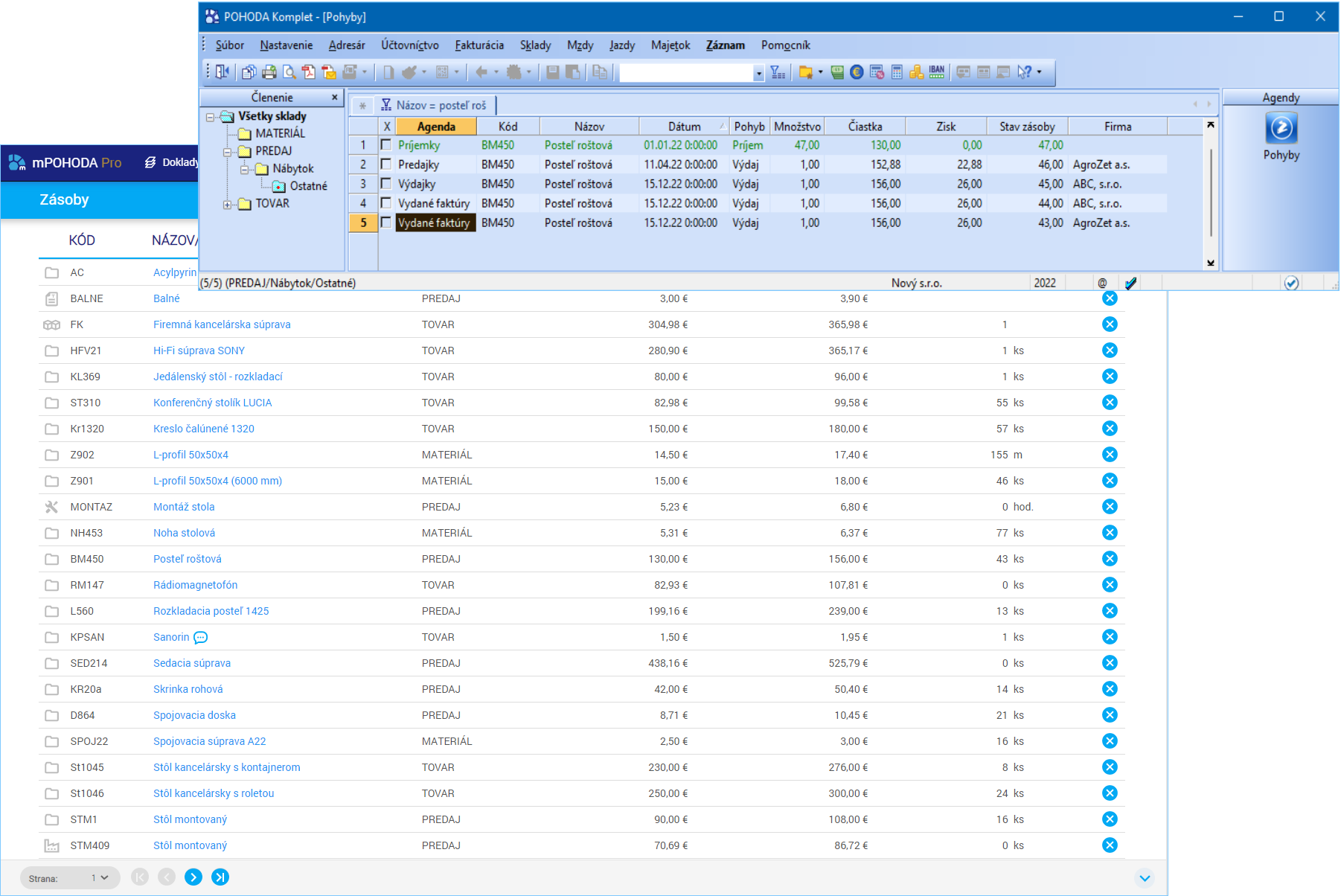Go to next page of Zásoby list
Viewport: 1341px width, 896px height.
pos(193,877)
